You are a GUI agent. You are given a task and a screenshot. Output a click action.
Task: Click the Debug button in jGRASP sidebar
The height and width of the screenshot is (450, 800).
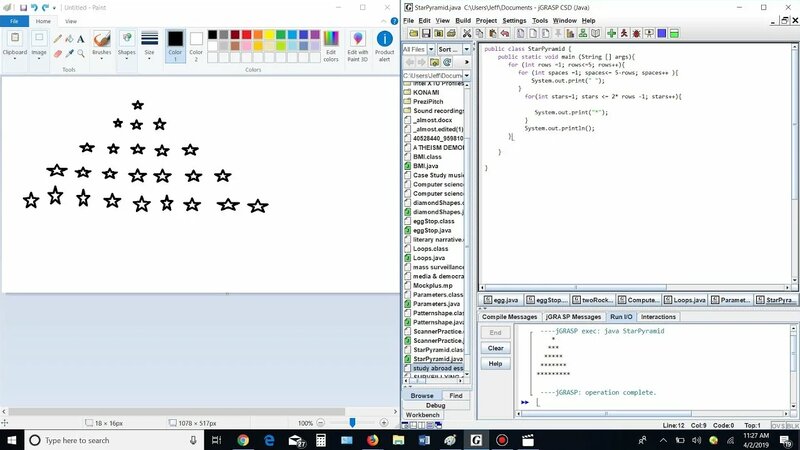pos(436,405)
